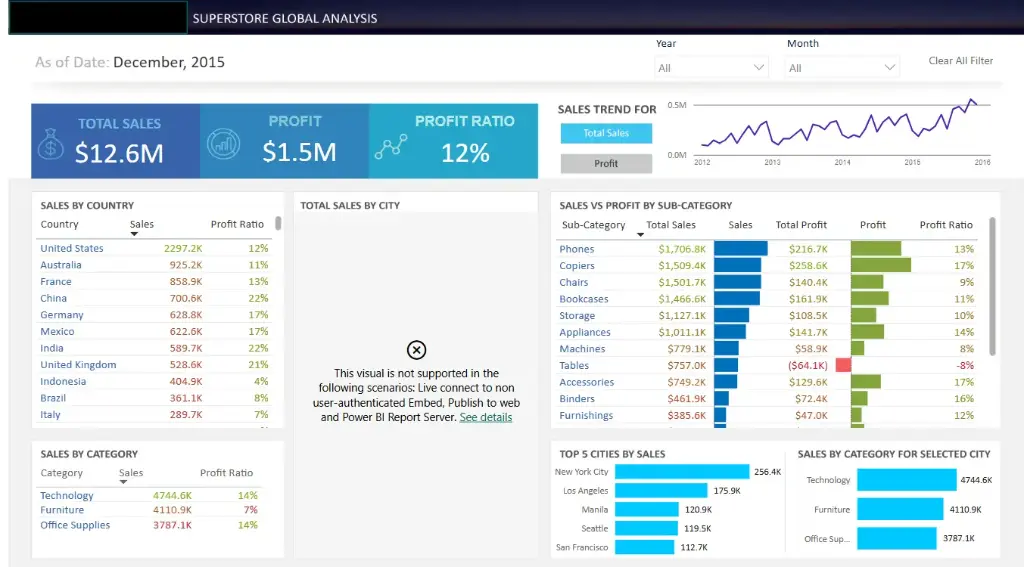Select Technology in Sales by Category table
Screen dimensions: 1024x567
(x=150, y=495)
